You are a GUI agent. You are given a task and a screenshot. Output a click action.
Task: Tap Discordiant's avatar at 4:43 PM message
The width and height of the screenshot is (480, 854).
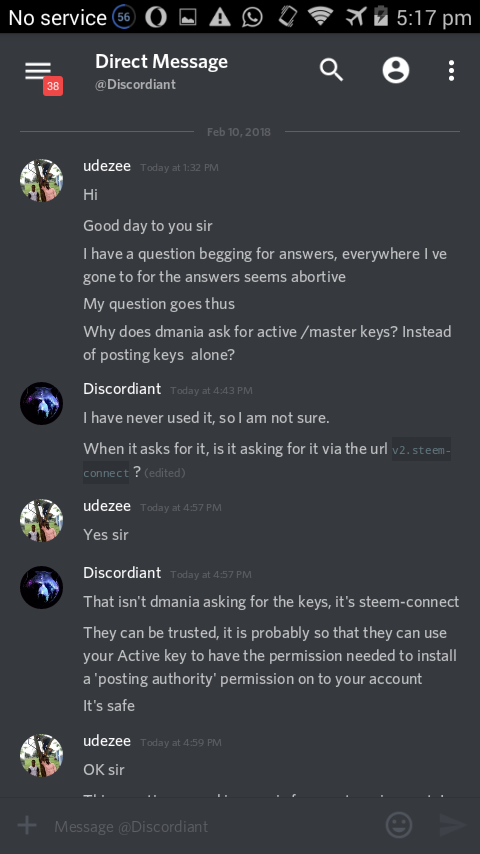coord(41,403)
